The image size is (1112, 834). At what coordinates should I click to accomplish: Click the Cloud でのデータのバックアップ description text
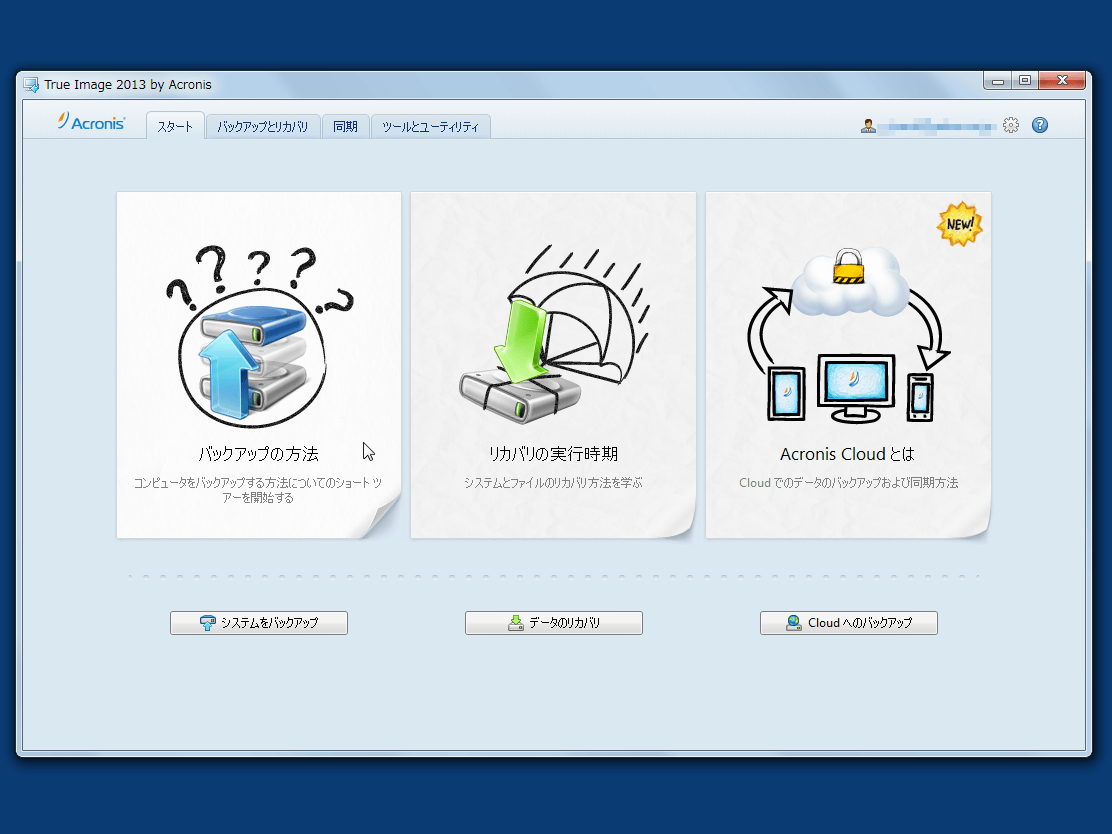point(848,483)
